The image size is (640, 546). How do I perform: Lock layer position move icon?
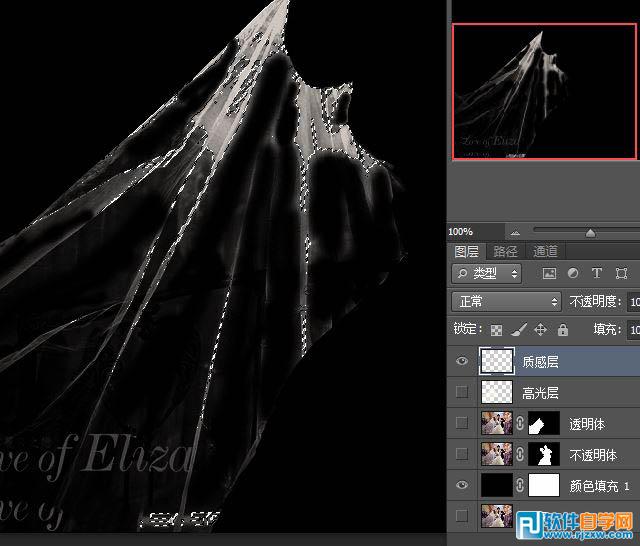[540, 329]
